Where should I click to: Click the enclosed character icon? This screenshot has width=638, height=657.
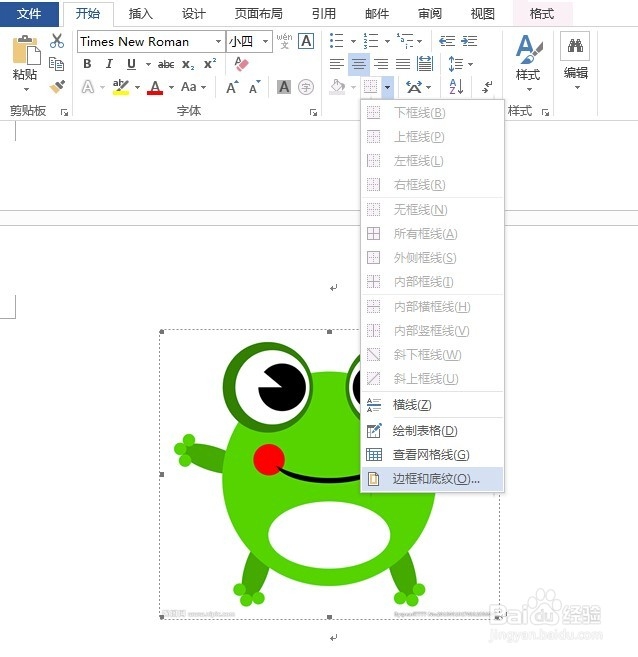click(x=306, y=87)
